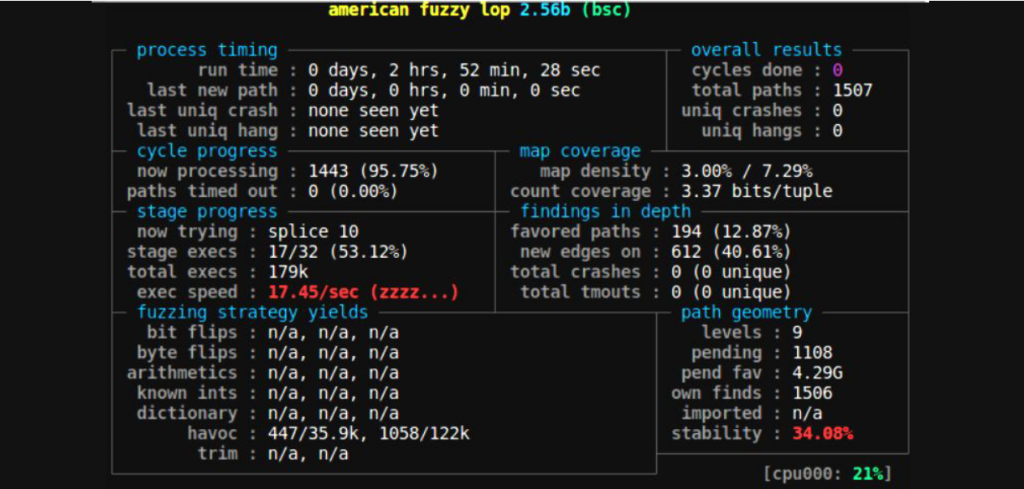Click the run time value
Screen dimensions: 1024x489
pos(453,70)
